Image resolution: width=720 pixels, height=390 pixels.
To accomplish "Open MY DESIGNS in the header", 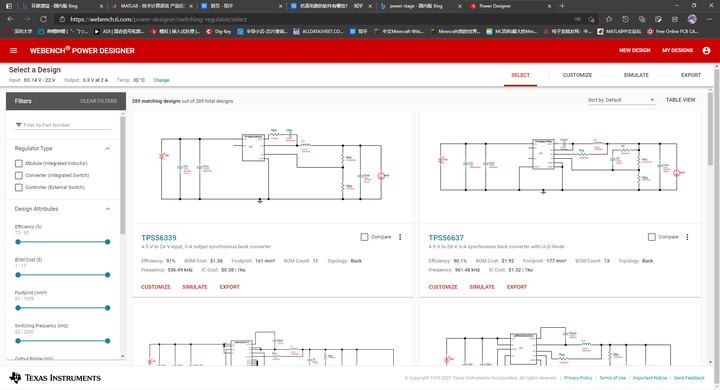I will pos(677,51).
